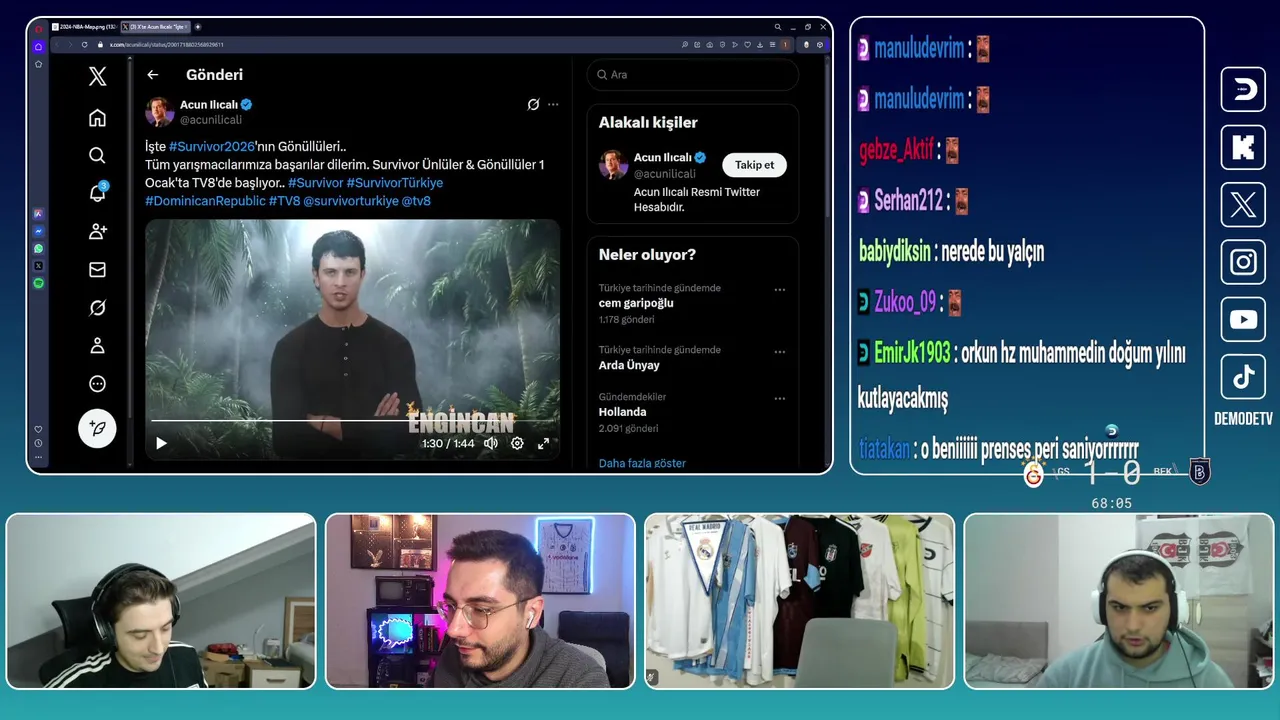
Task: Open options for the Hollanda trend
Action: tap(780, 398)
